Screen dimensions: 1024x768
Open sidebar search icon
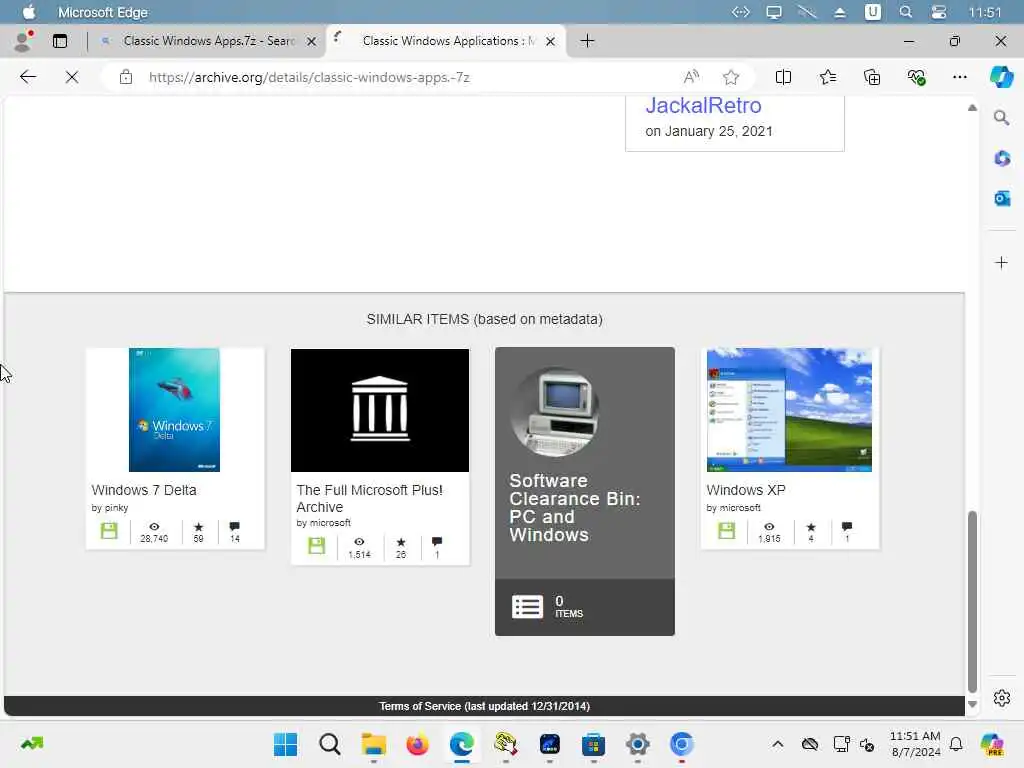[1001, 118]
